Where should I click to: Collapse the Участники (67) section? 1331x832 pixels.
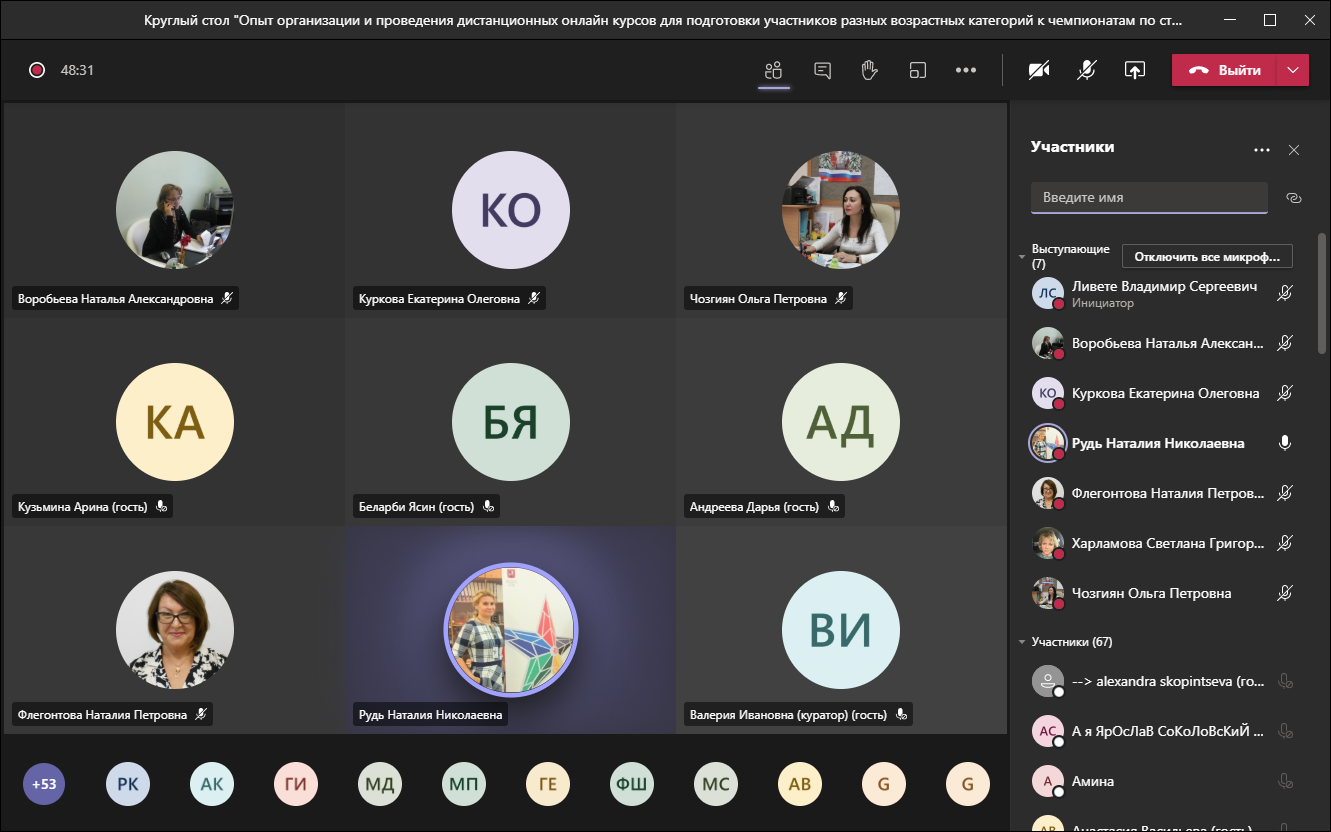pos(1022,642)
